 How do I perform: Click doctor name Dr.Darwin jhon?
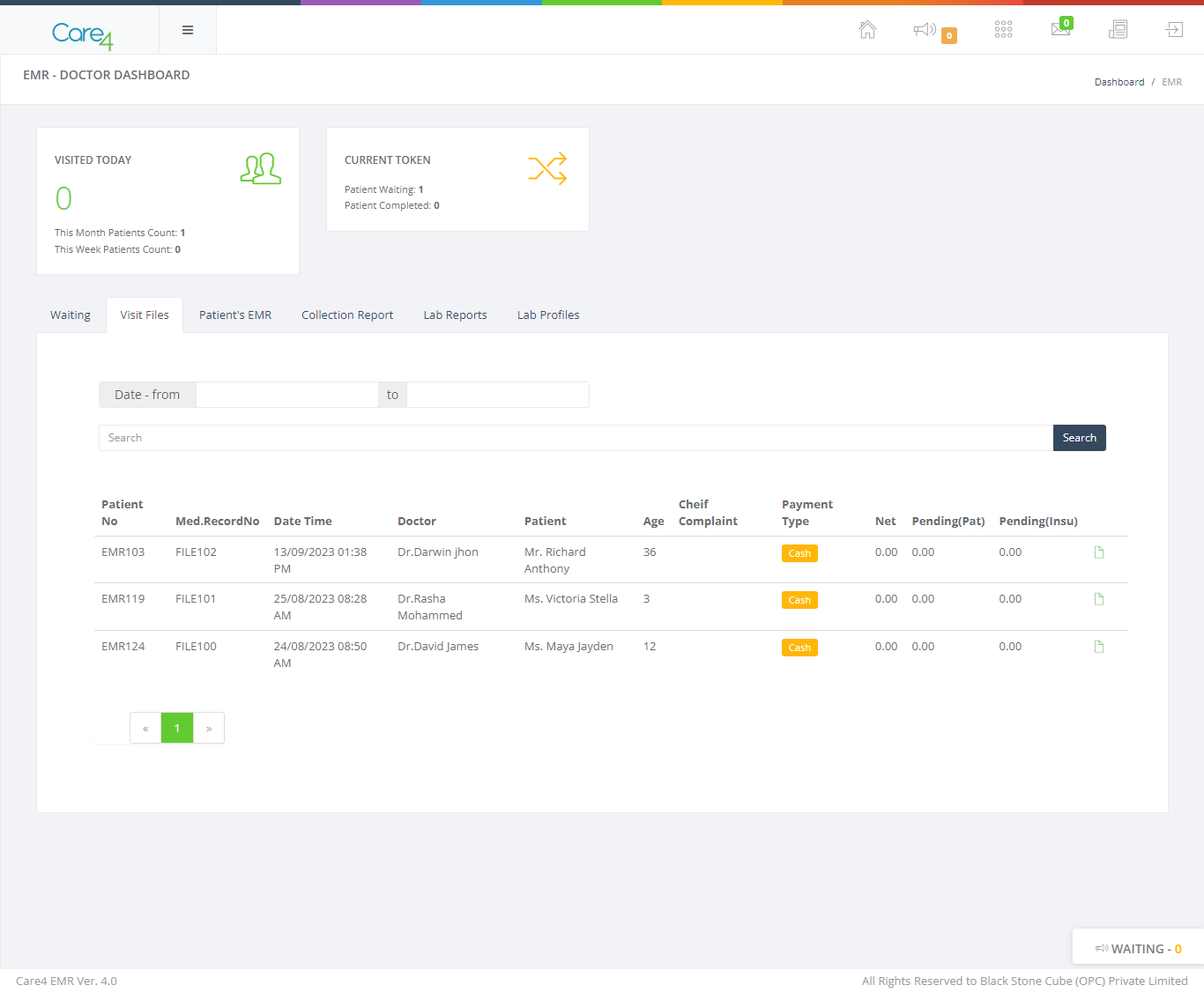coord(438,552)
